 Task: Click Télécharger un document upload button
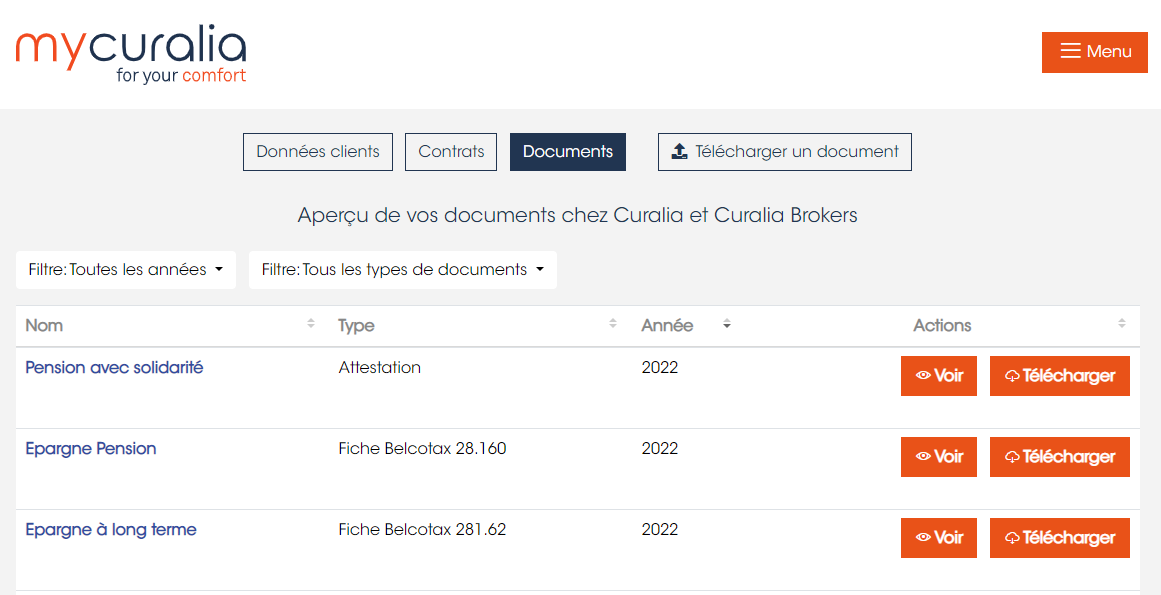[x=785, y=152]
